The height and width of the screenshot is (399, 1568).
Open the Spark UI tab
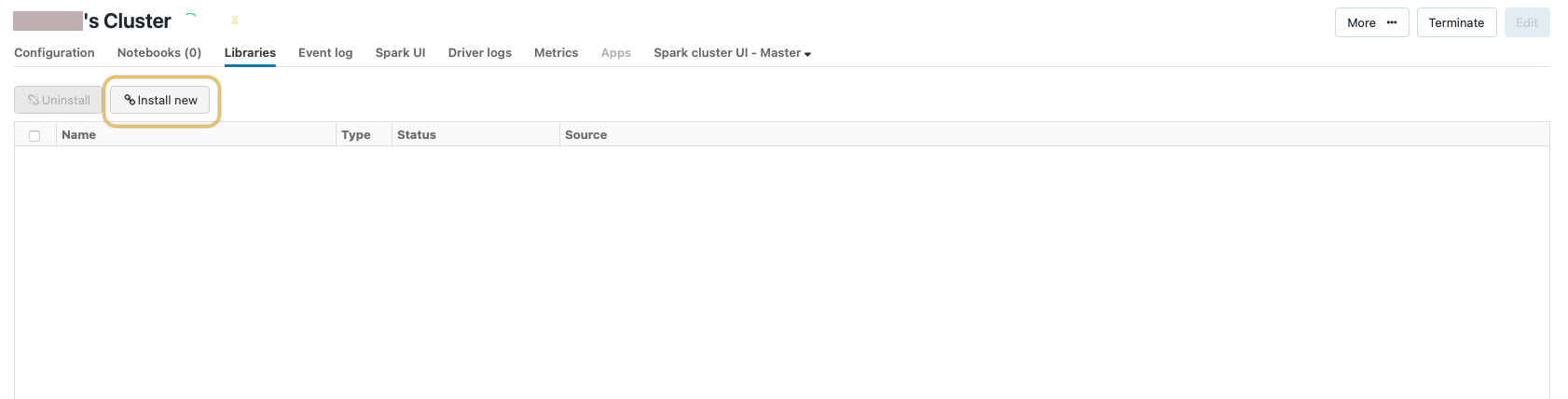click(x=401, y=53)
